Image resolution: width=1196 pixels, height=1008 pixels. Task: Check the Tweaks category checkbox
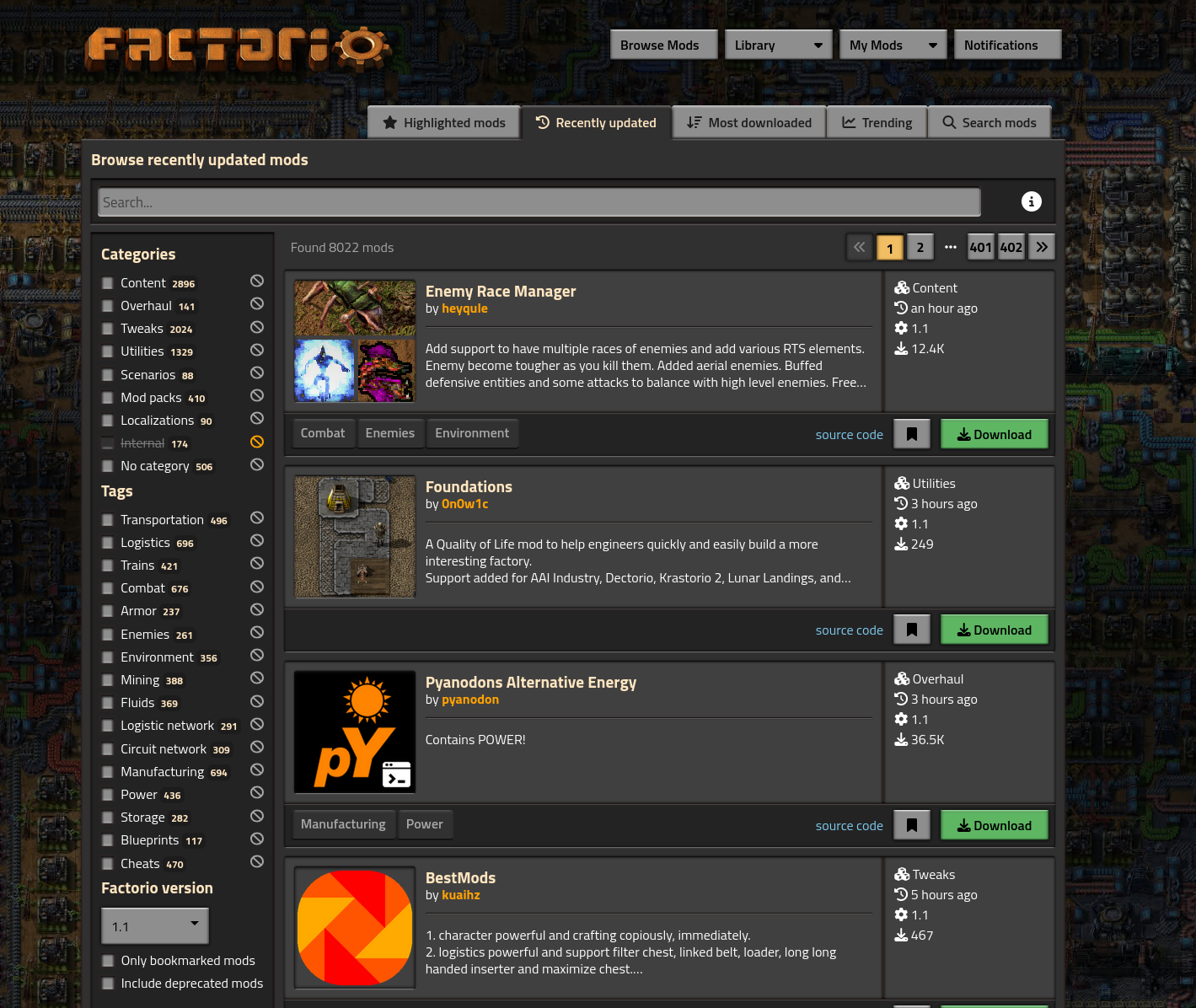coord(108,329)
